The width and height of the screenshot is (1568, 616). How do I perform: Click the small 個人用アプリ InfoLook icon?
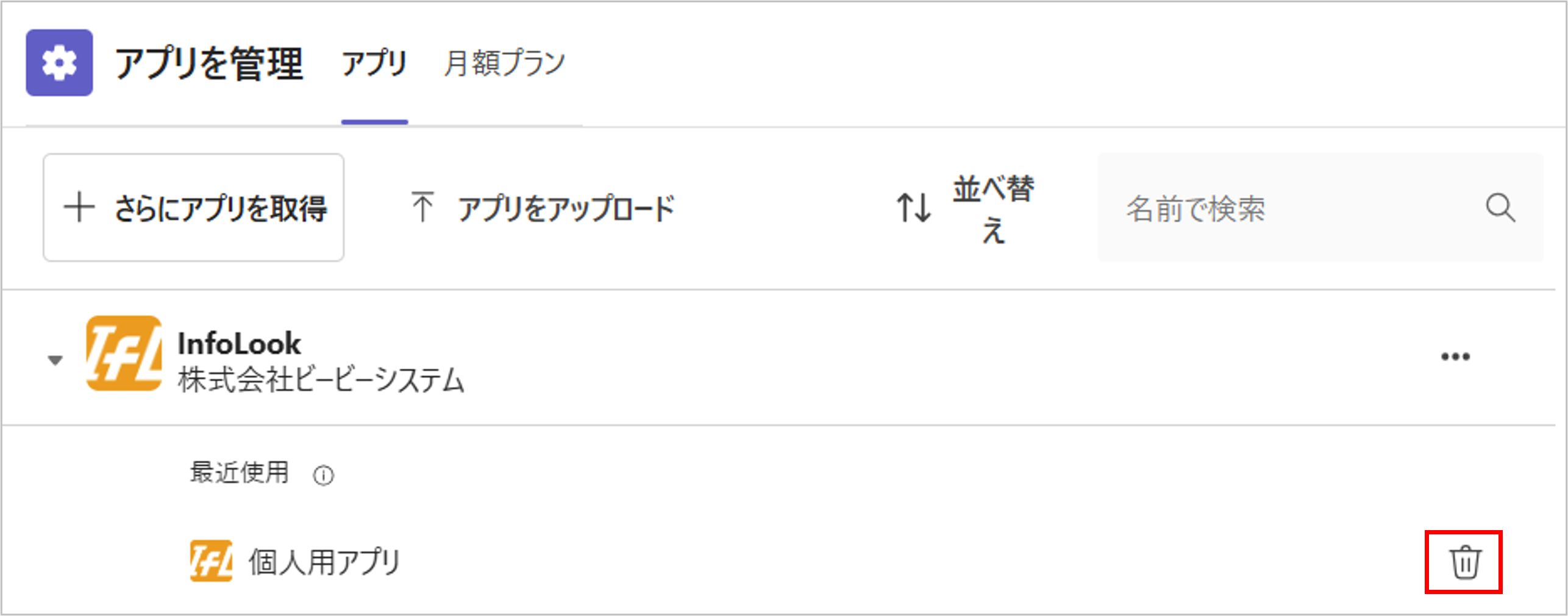(211, 561)
